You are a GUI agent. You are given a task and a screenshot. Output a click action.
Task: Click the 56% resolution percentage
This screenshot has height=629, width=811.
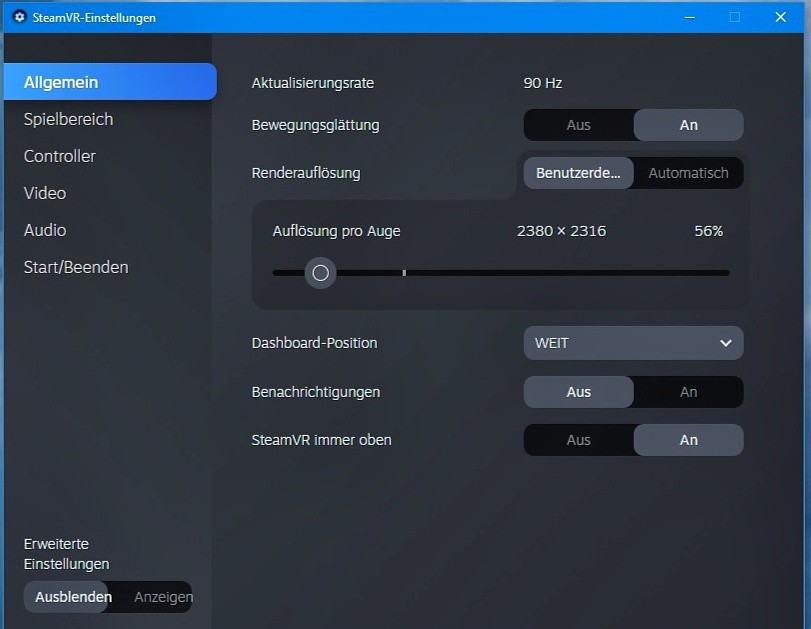[709, 231]
